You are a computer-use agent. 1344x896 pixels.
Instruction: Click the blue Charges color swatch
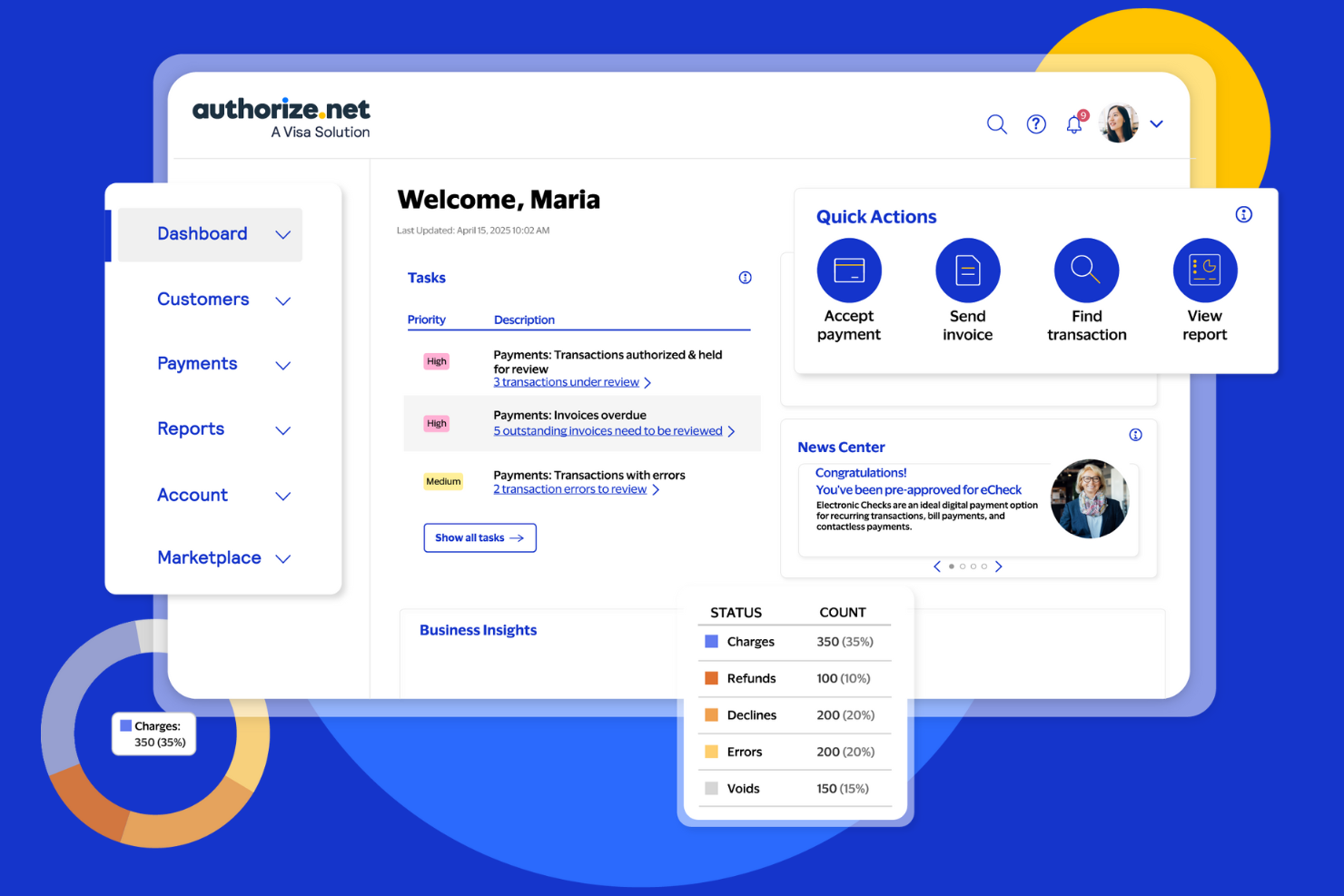(711, 641)
